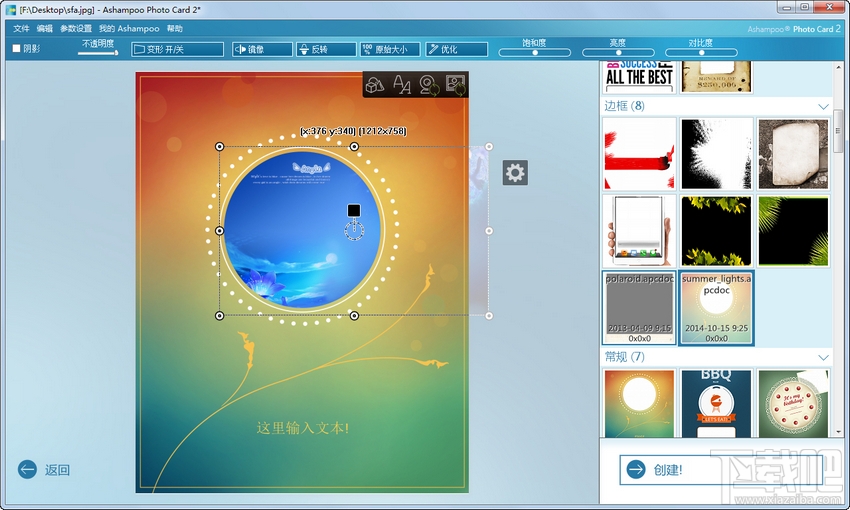Select the summer_lights.apcdoc thumbnail
The image size is (850, 510).
pos(717,308)
